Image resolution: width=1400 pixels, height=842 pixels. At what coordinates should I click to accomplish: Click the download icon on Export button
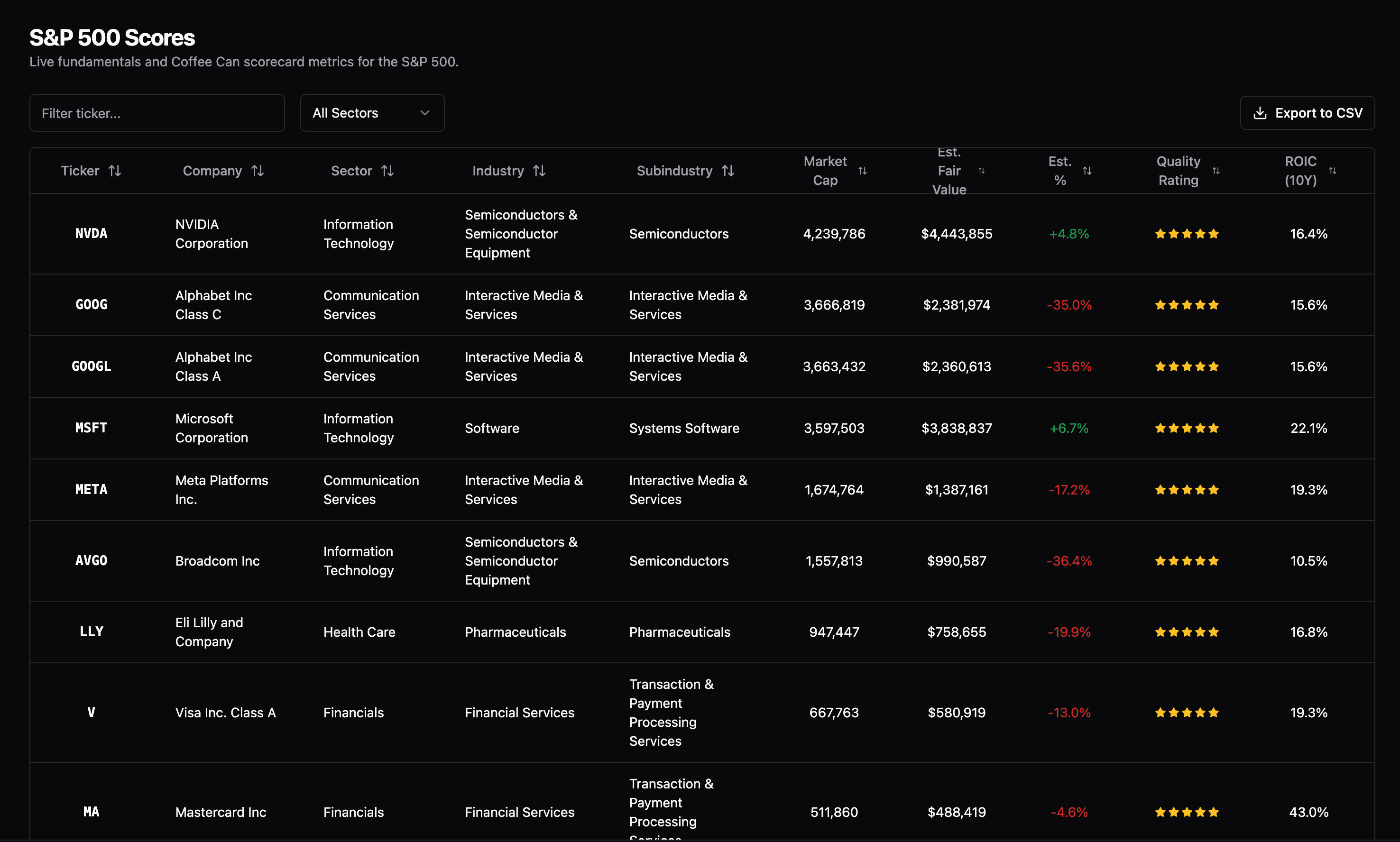pos(1260,112)
